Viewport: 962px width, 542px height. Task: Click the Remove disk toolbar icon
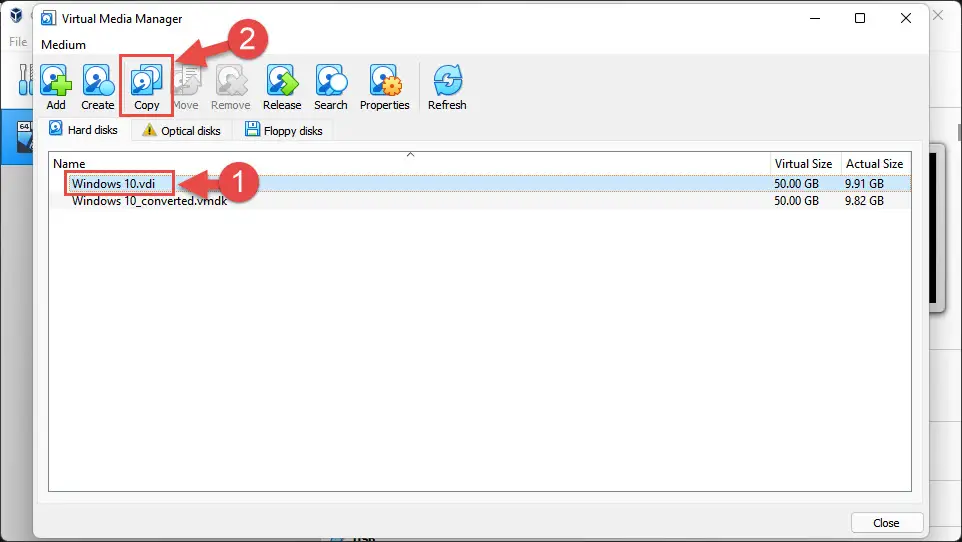click(x=231, y=86)
